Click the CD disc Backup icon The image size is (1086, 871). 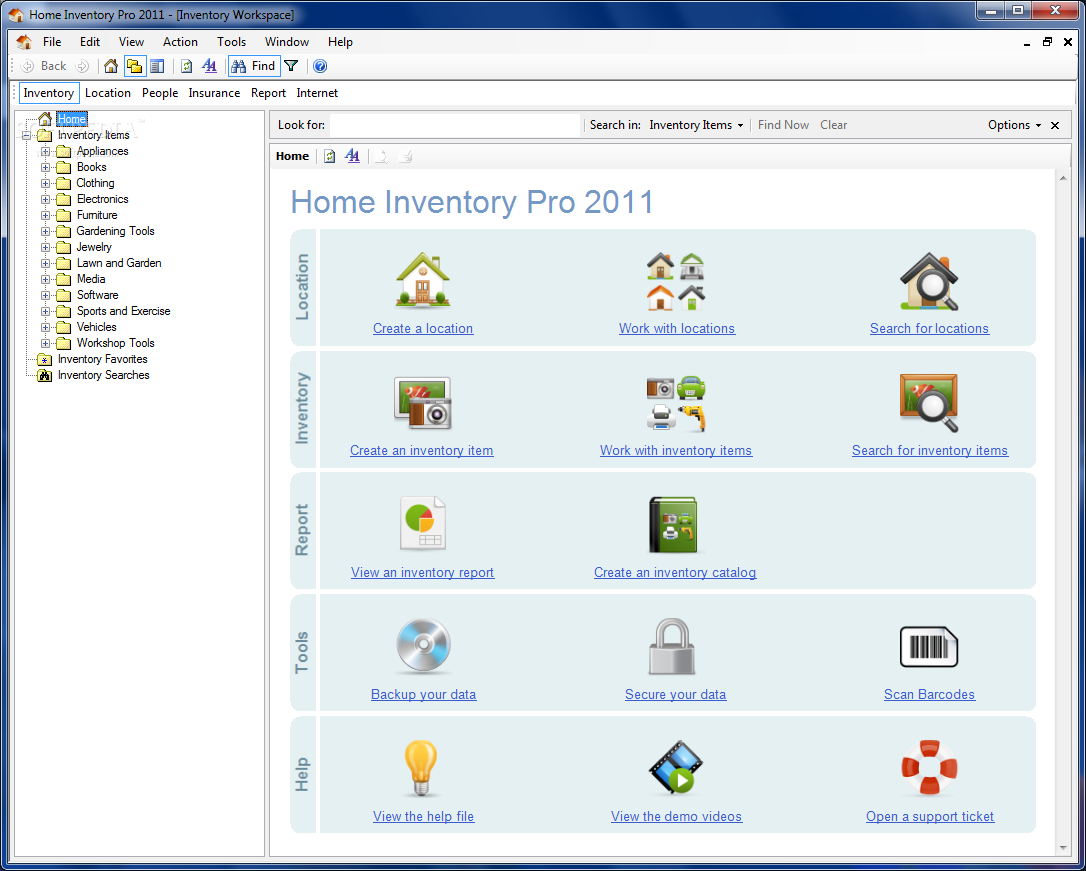423,646
